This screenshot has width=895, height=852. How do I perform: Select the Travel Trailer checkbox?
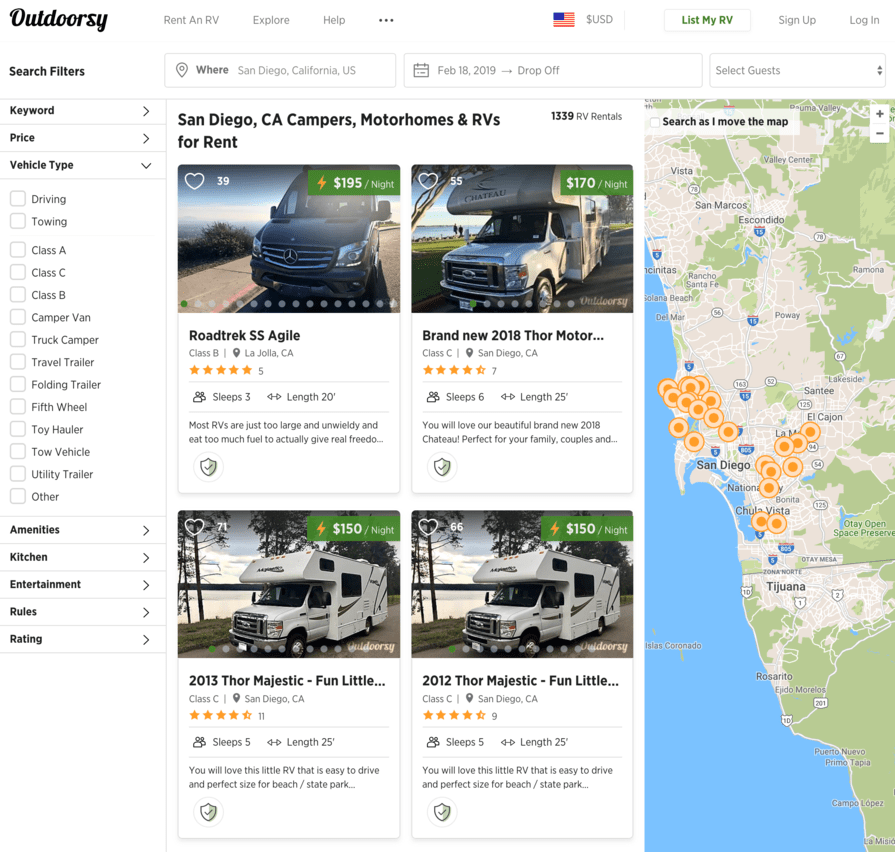(x=18, y=362)
